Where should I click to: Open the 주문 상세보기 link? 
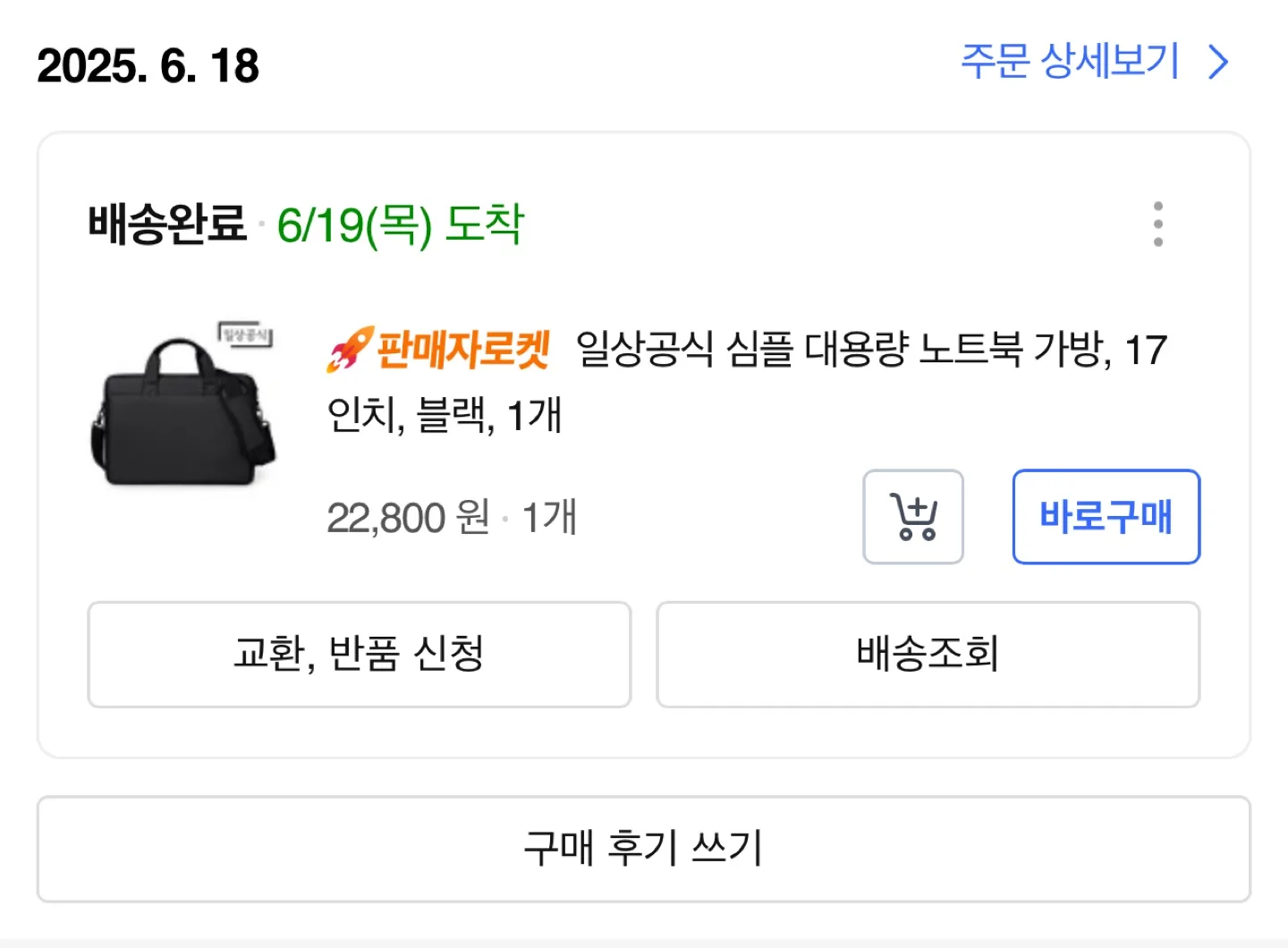click(1070, 62)
